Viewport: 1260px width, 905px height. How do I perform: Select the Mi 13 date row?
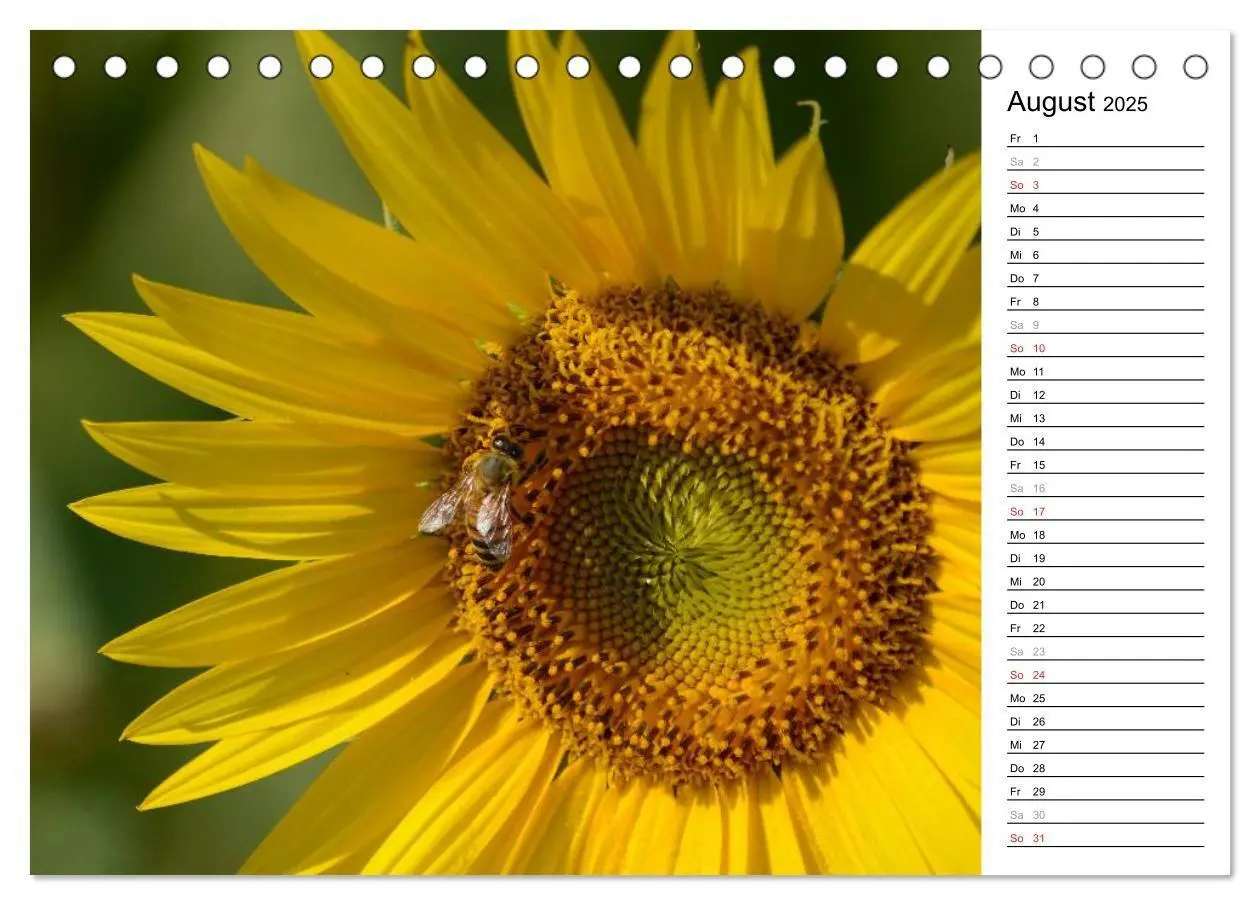tap(1105, 418)
